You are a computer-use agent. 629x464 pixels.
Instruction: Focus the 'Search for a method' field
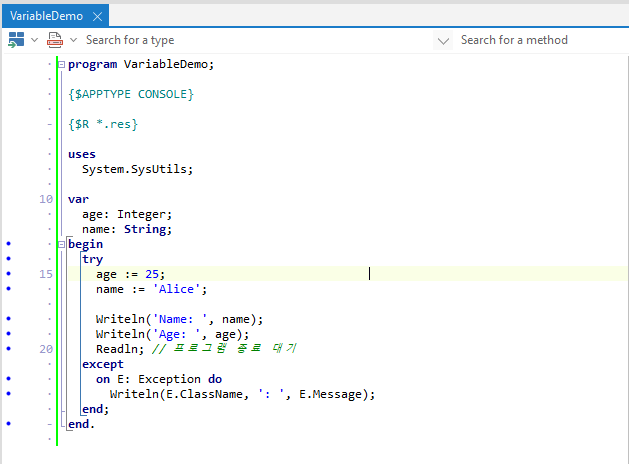542,40
